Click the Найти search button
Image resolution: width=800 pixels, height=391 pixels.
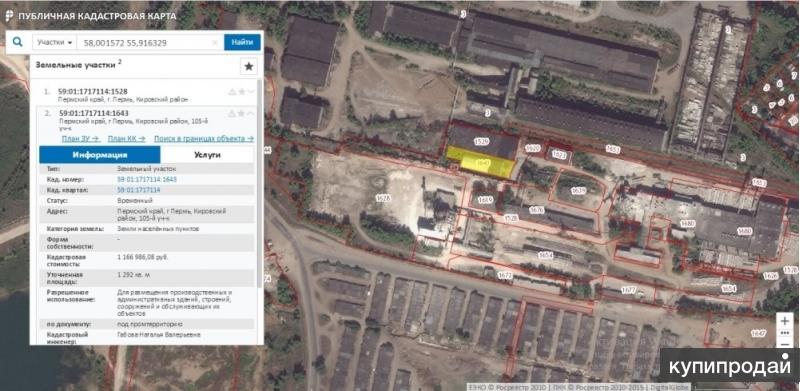pyautogui.click(x=242, y=42)
